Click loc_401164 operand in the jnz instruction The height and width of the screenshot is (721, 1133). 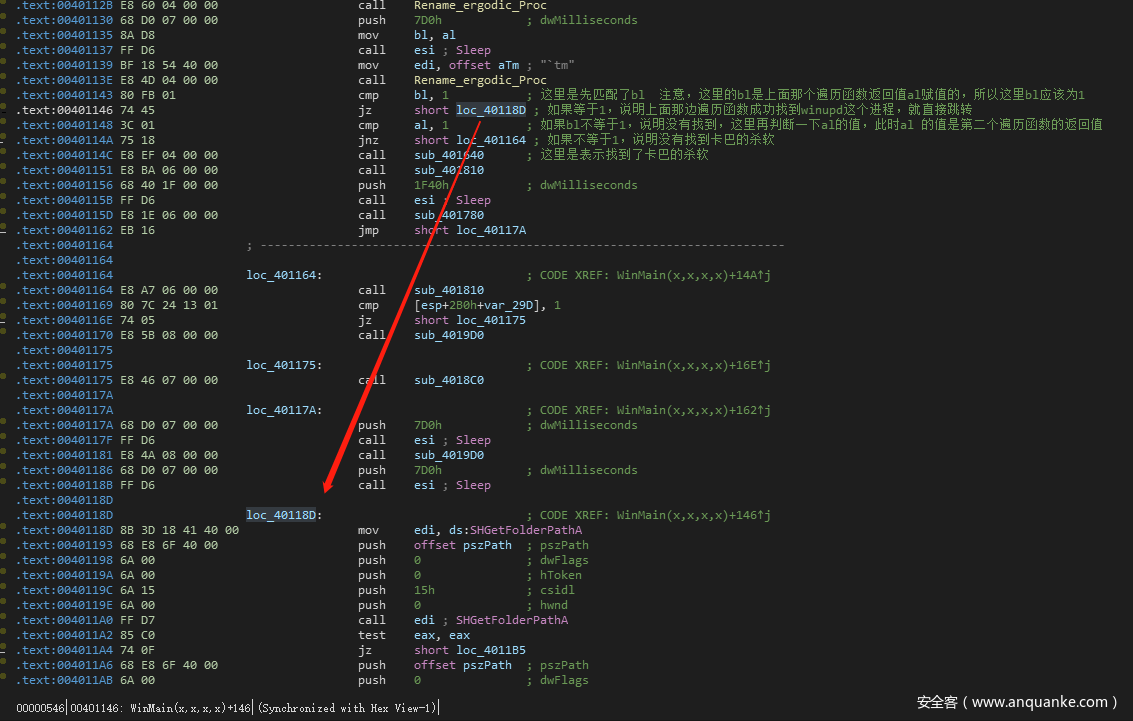click(x=491, y=140)
